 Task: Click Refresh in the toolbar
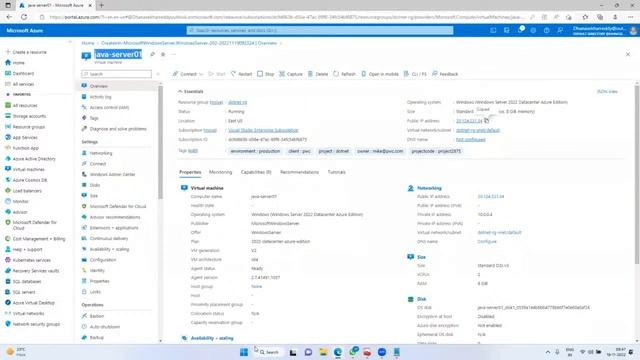[344, 74]
